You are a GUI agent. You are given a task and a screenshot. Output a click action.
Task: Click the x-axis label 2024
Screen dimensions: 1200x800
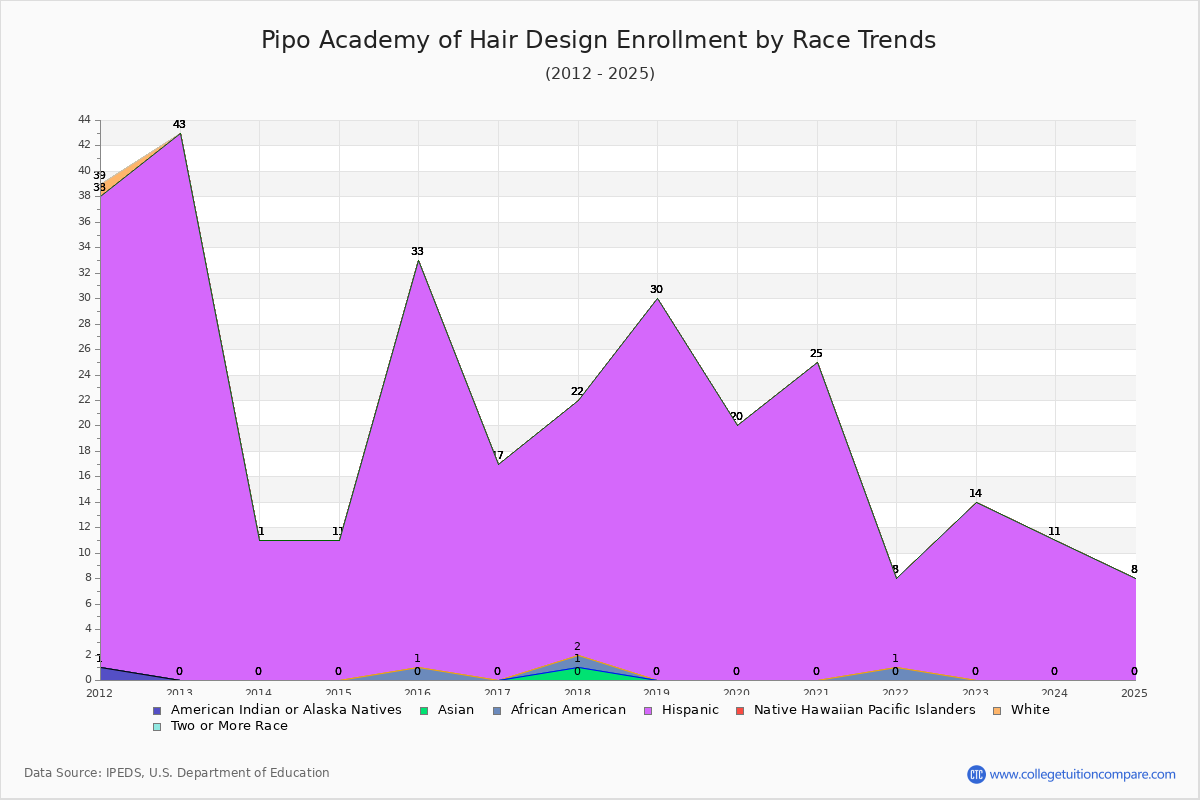point(1054,692)
